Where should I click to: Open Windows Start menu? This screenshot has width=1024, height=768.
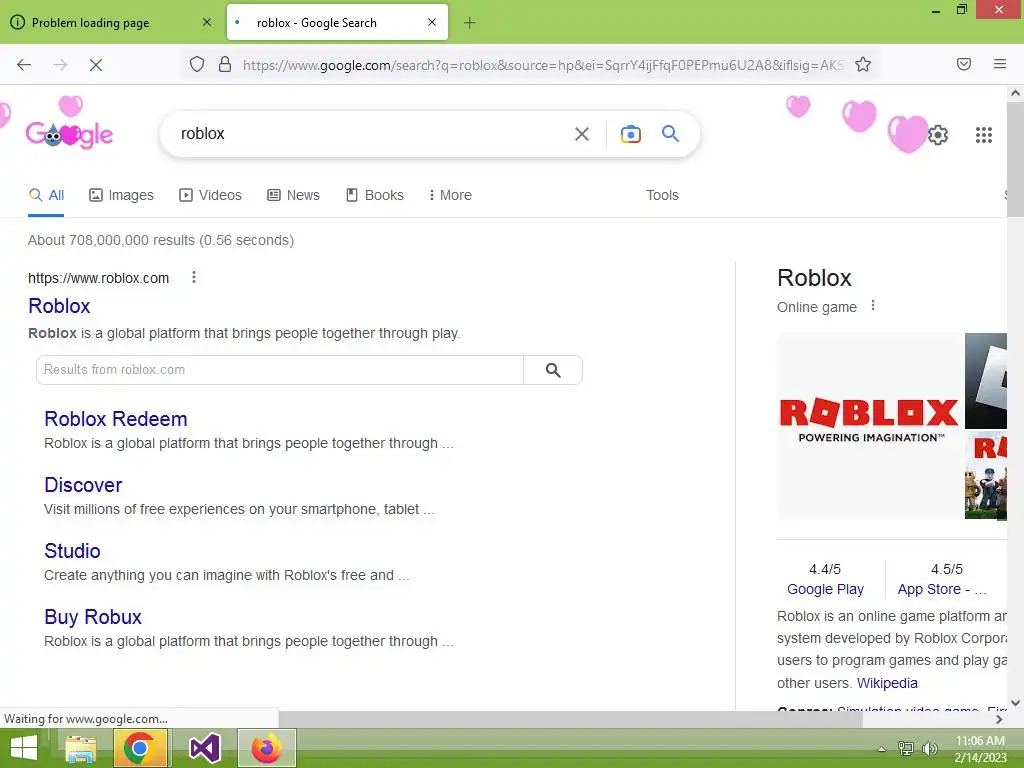pyautogui.click(x=24, y=748)
